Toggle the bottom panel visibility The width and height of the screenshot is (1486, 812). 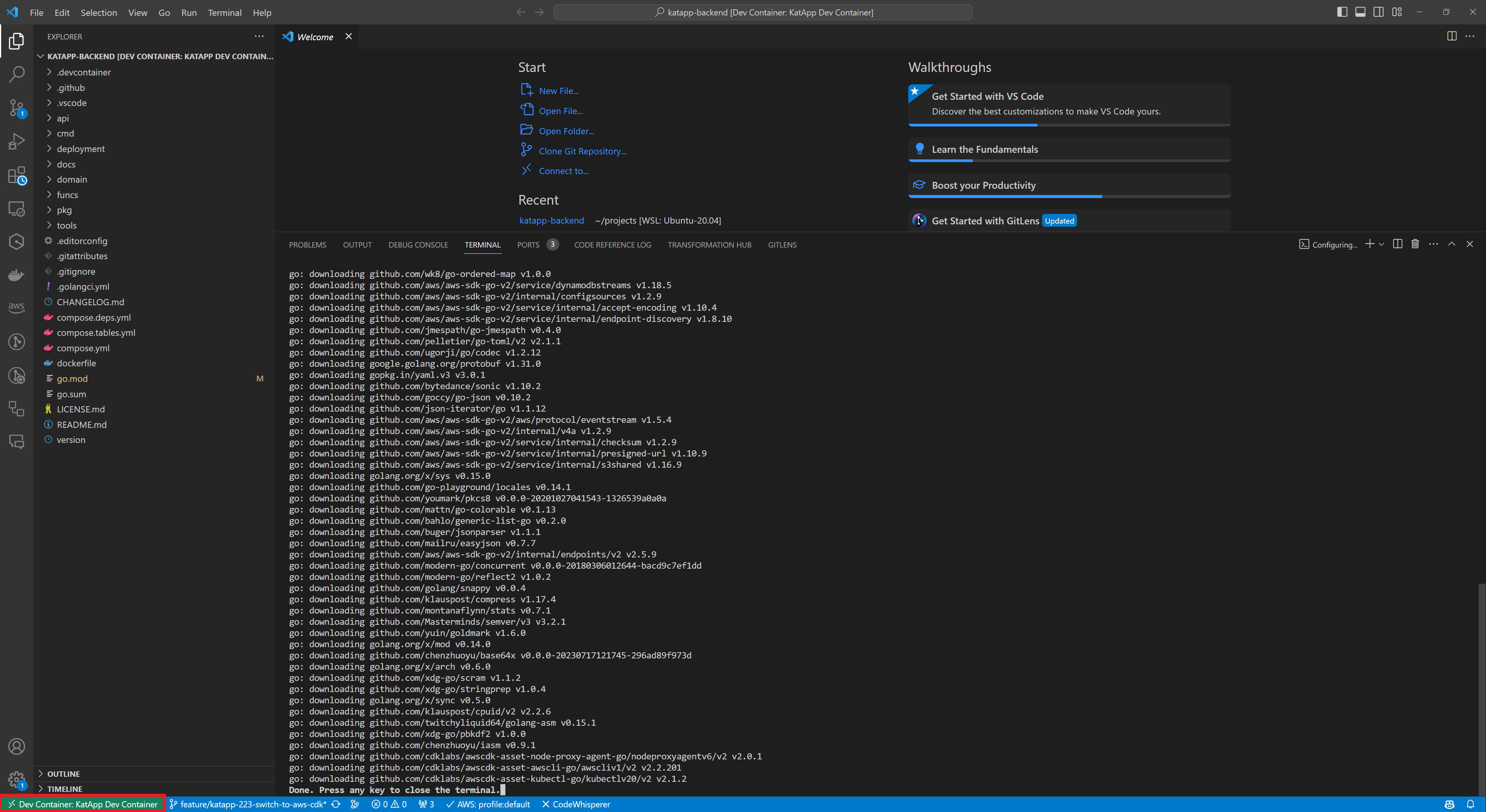1360,12
